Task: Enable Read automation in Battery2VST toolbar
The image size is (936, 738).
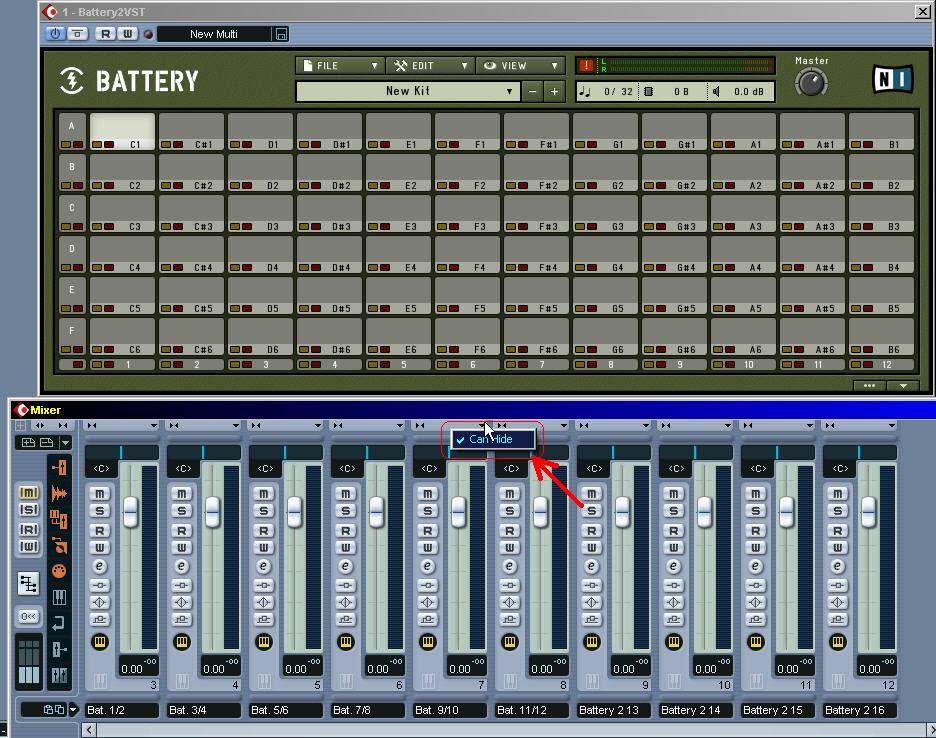Action: (x=105, y=34)
